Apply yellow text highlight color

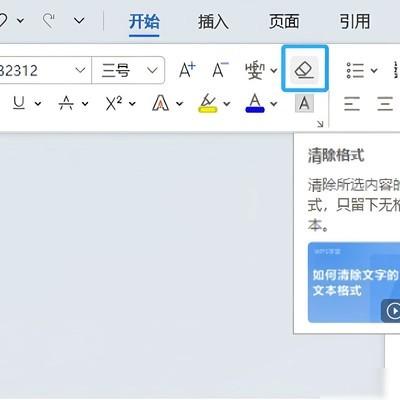(x=207, y=103)
